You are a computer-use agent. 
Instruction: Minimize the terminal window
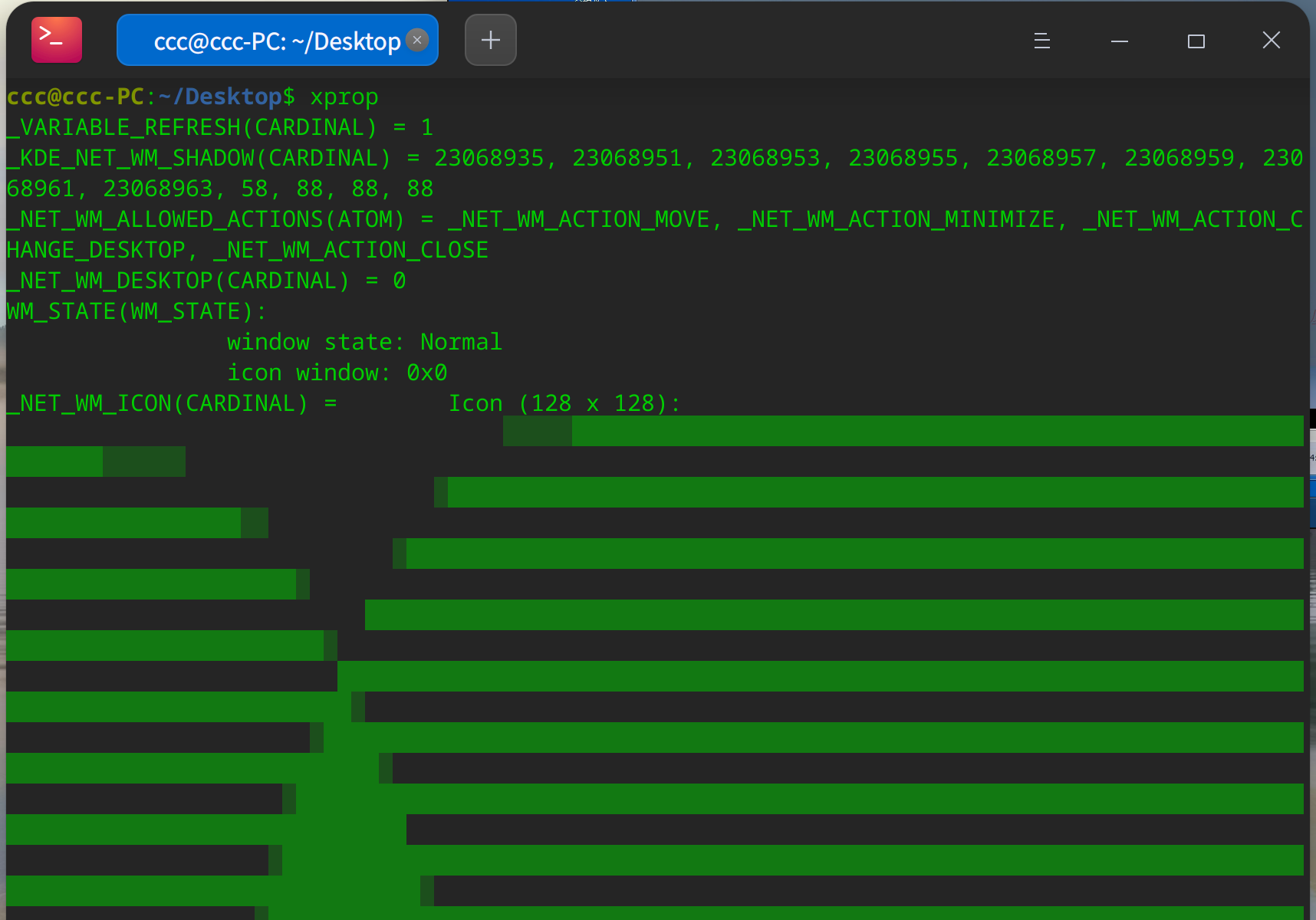(1119, 41)
